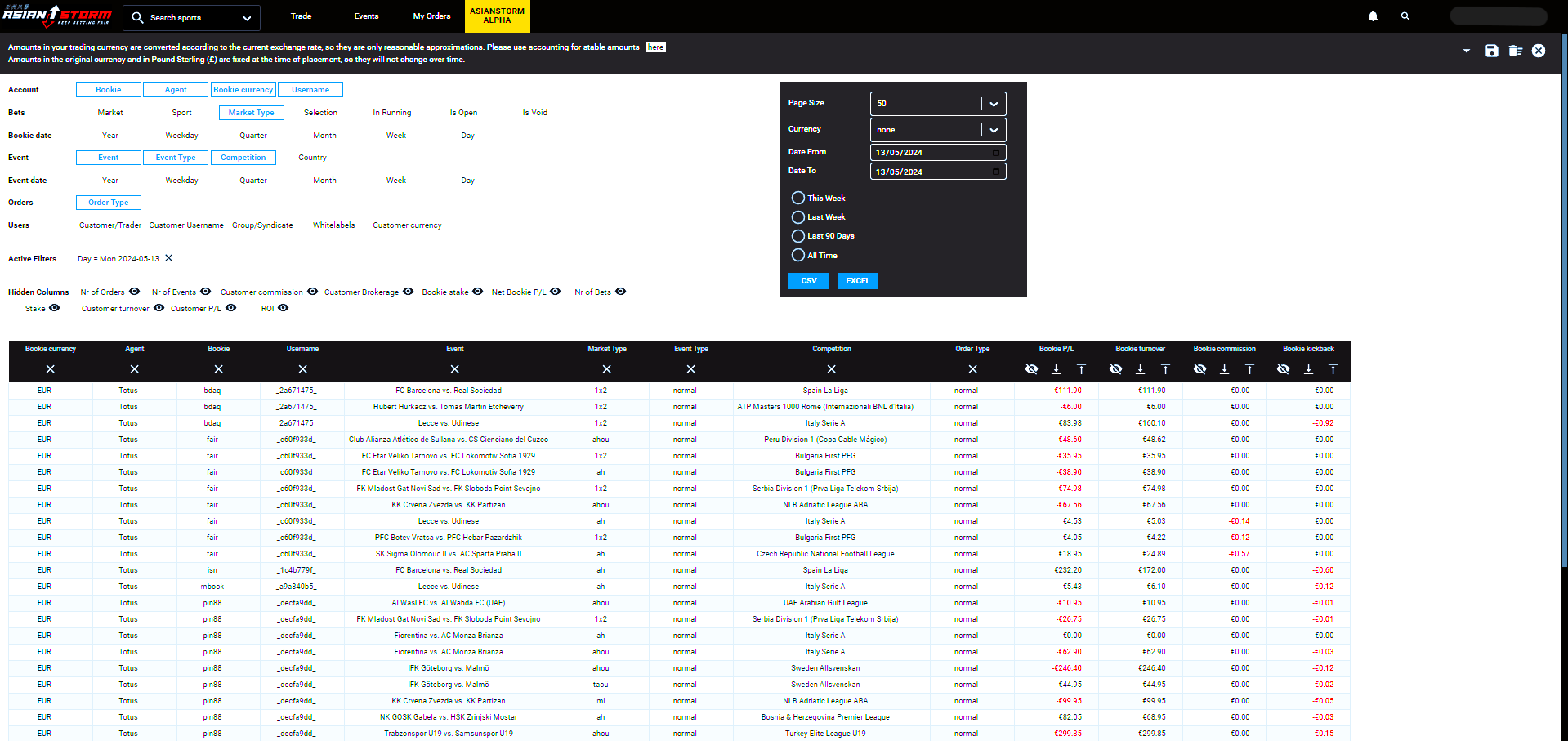Screen dimensions: 1568x741
Task: Toggle the Competition event grouping
Action: 243,158
